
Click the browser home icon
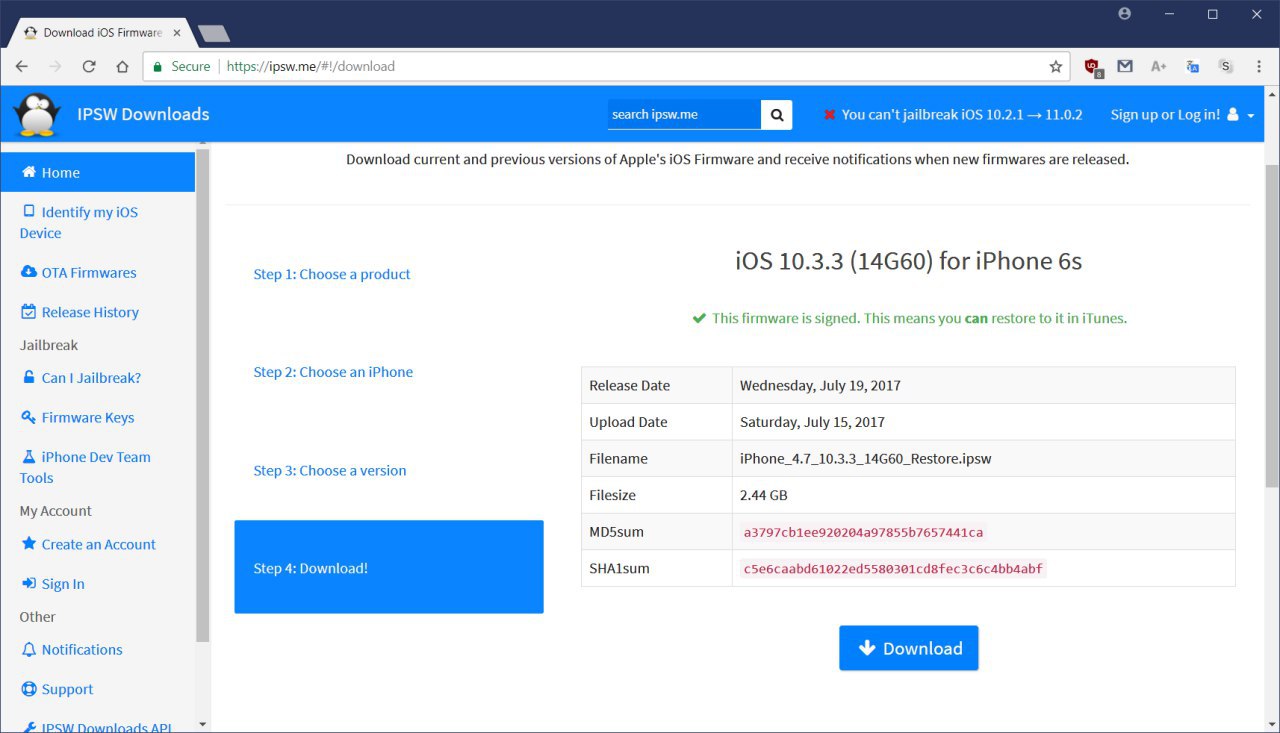[x=122, y=66]
